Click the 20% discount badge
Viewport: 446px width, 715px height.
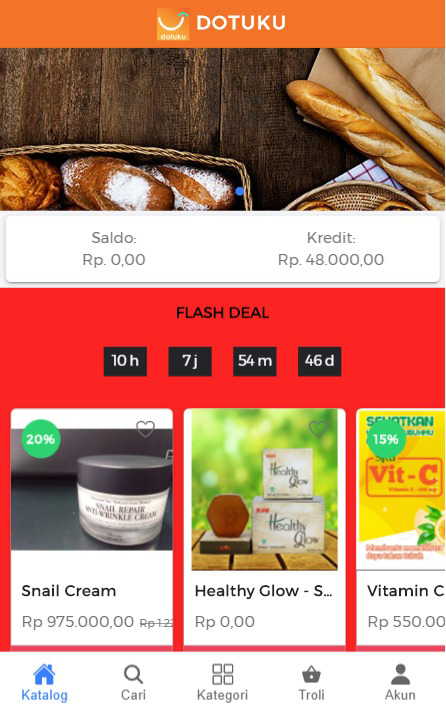41,439
